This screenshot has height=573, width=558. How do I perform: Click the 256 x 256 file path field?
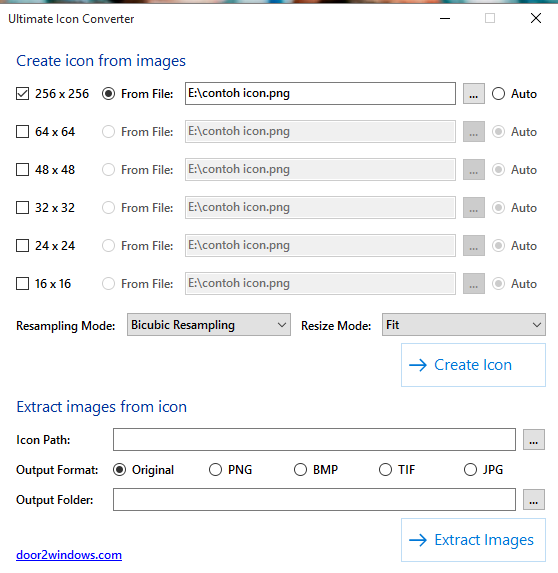point(320,94)
